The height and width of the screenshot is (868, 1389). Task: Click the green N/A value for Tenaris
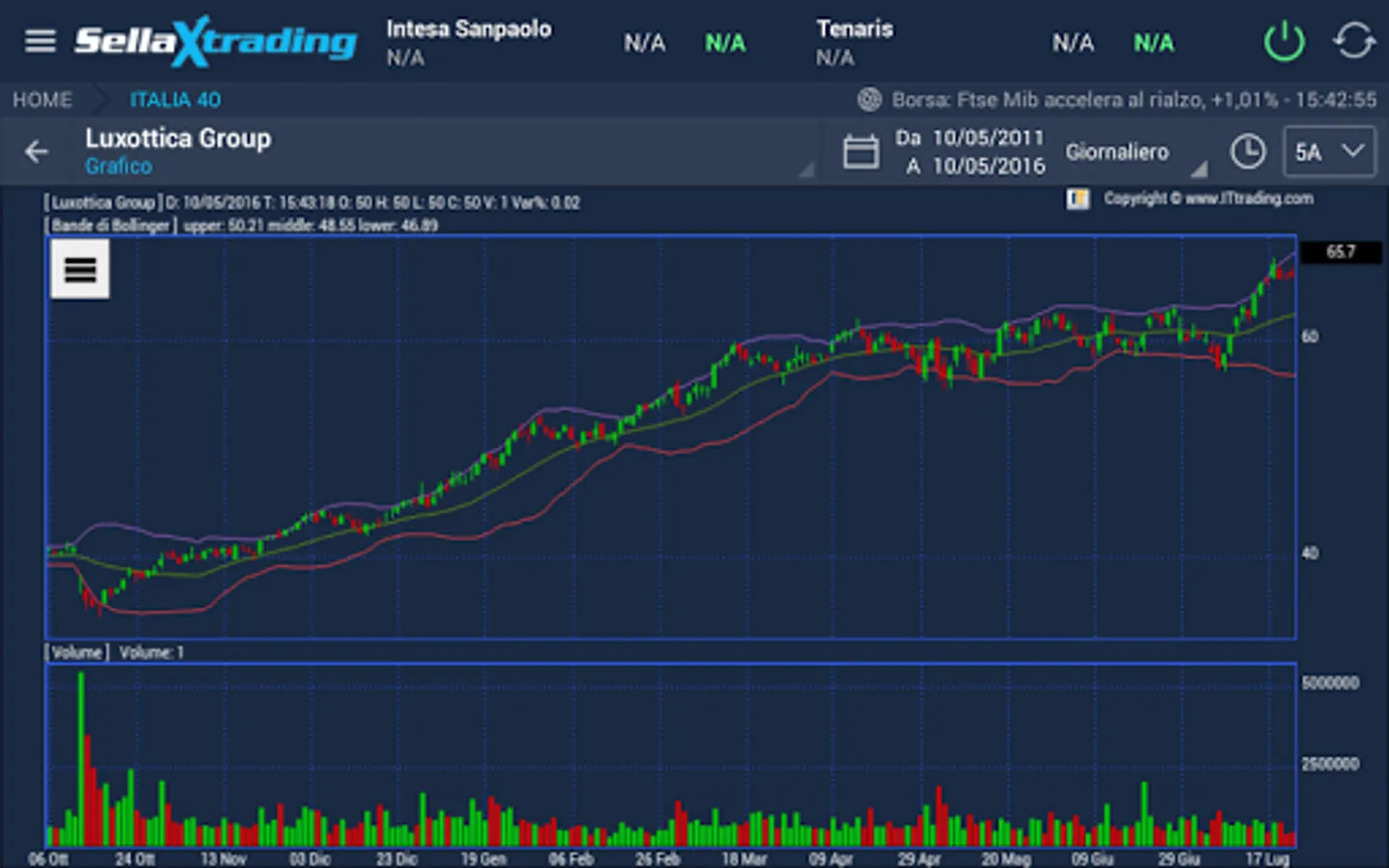[1154, 42]
